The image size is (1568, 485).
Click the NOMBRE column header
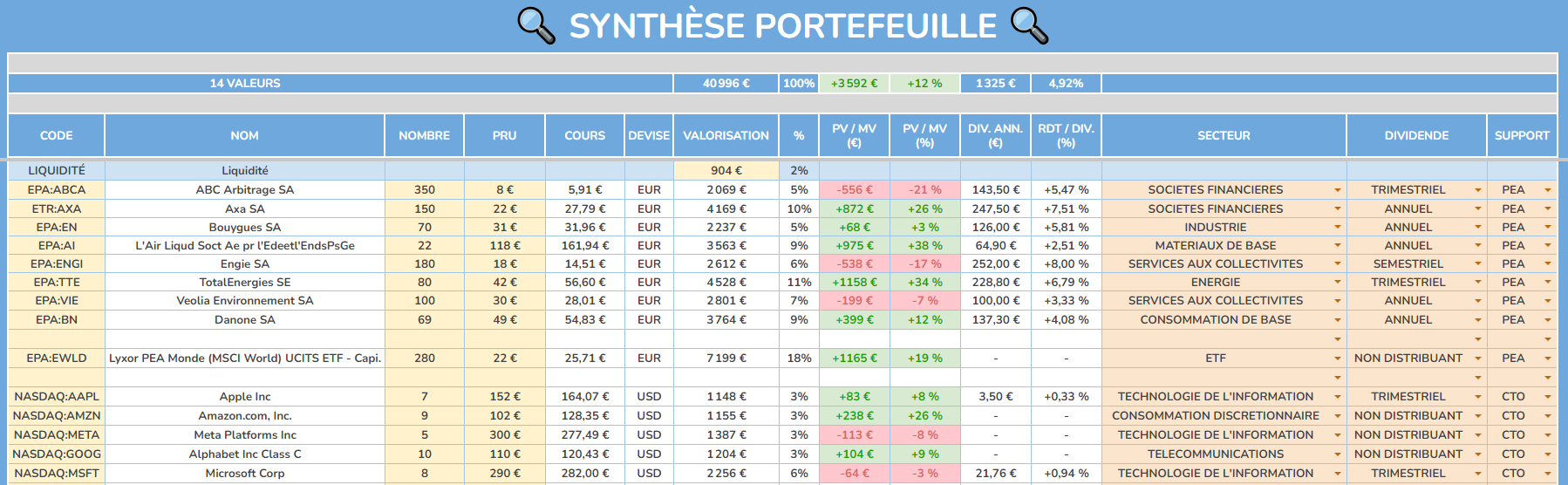tap(425, 135)
